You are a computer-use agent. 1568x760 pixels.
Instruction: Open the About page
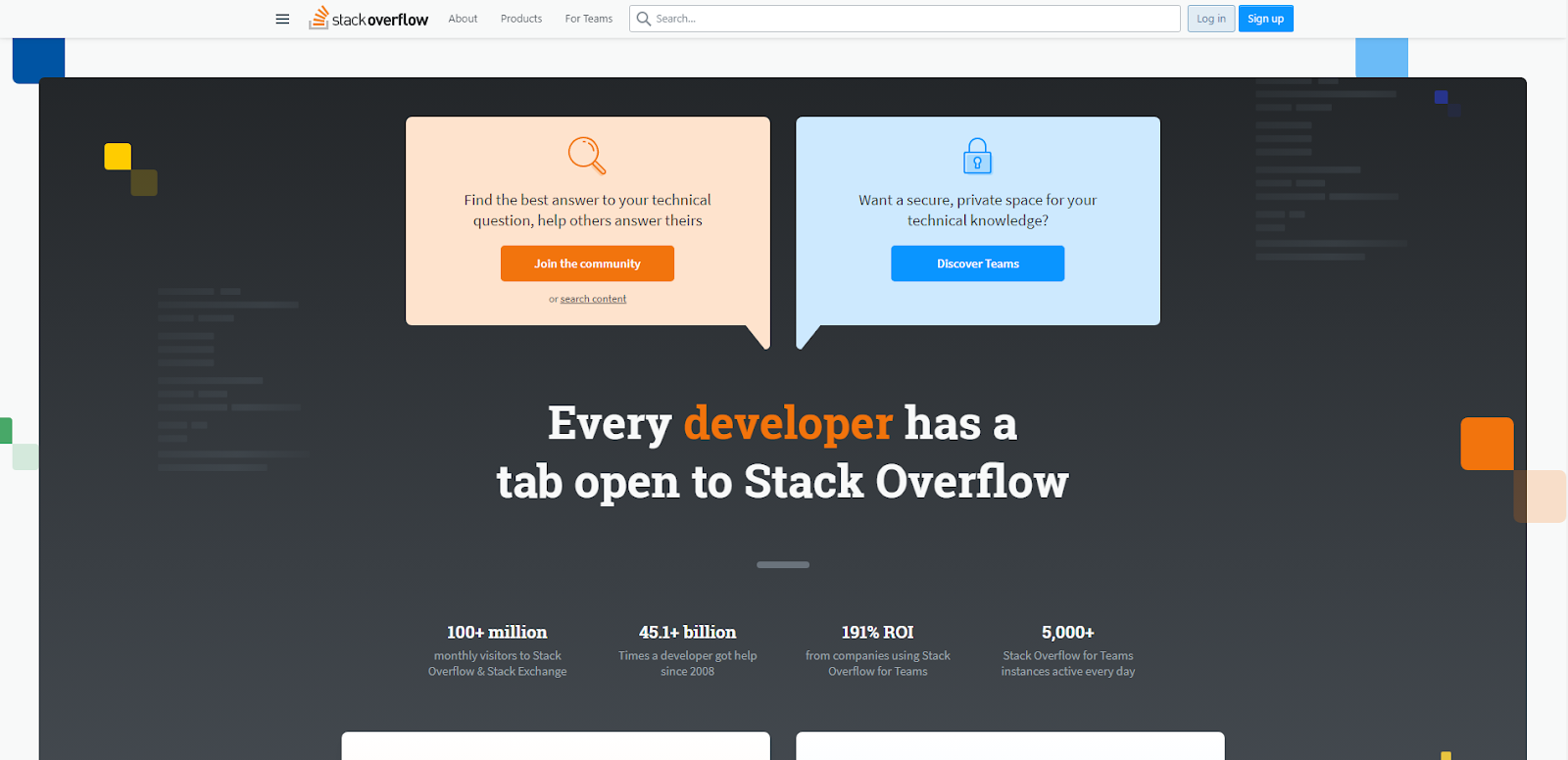(x=463, y=19)
